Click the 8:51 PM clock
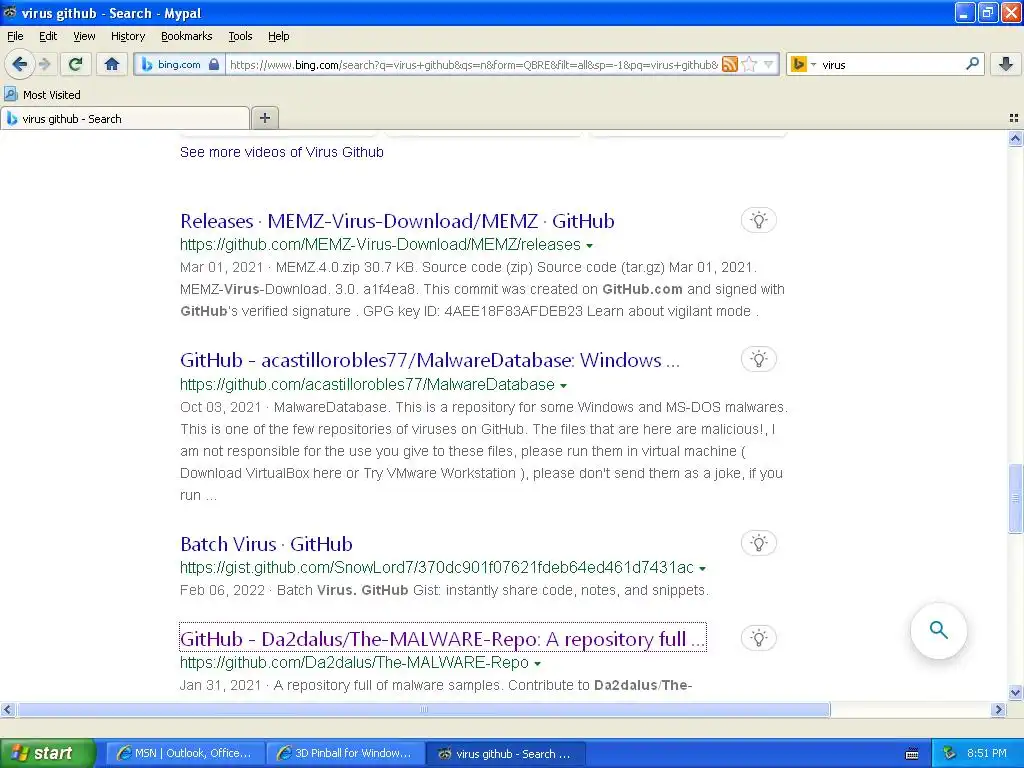The width and height of the screenshot is (1024, 768). point(987,754)
